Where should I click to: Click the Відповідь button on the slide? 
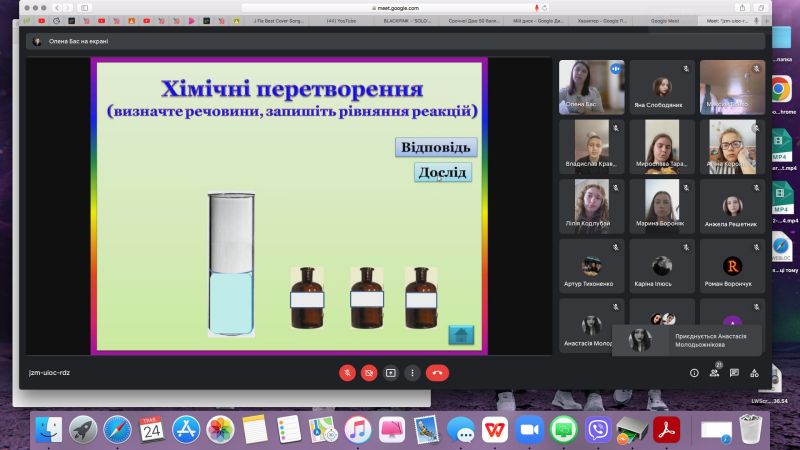pyautogui.click(x=436, y=147)
